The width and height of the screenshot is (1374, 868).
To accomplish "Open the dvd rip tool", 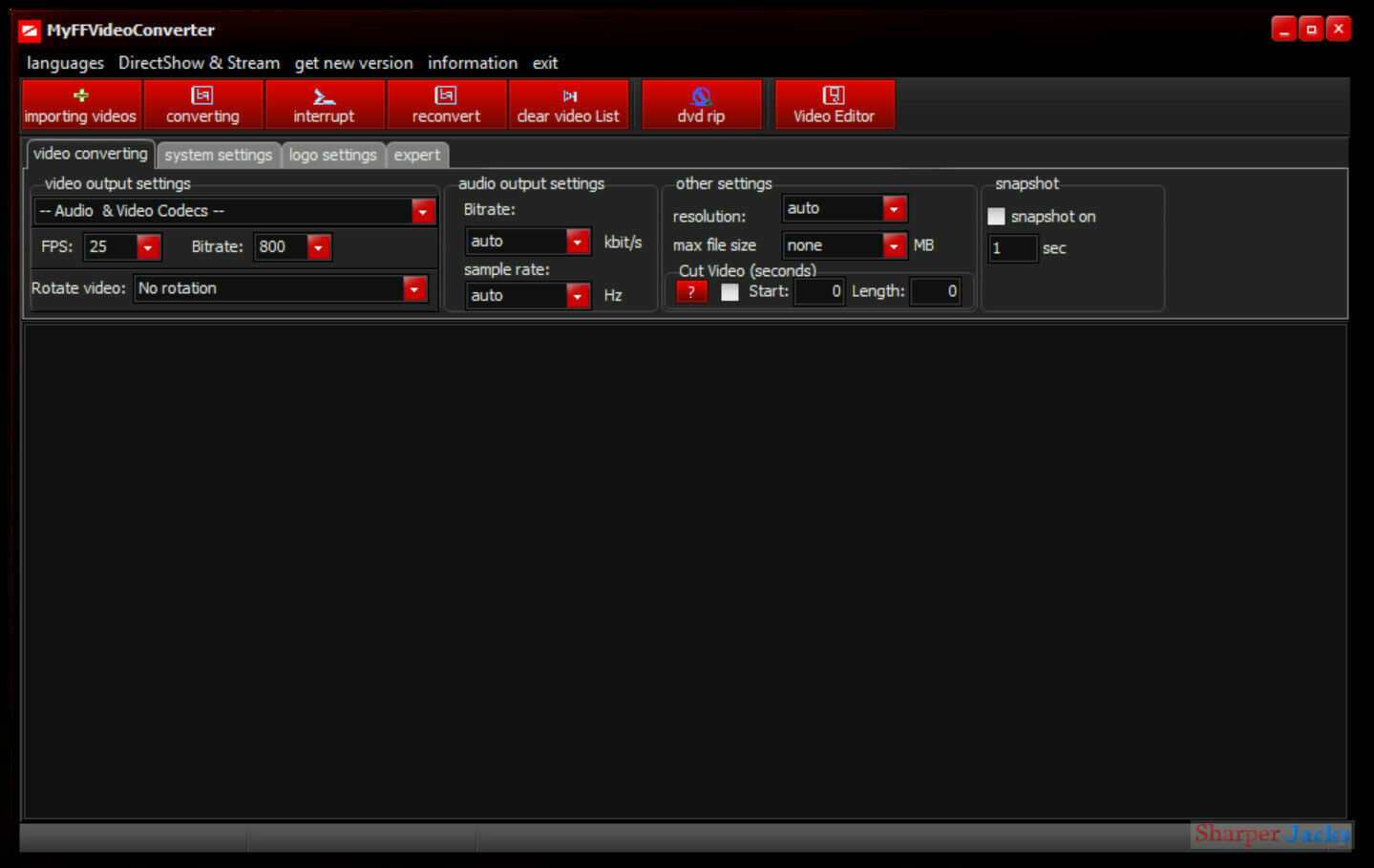I will [702, 104].
